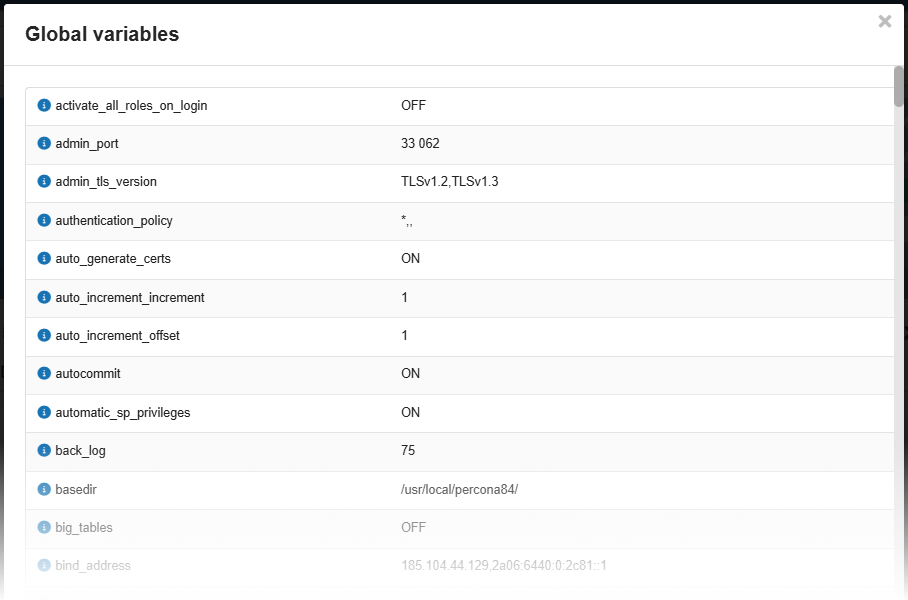The width and height of the screenshot is (908, 600).
Task: Show info for auto_generate_certs variable
Action: [44, 259]
